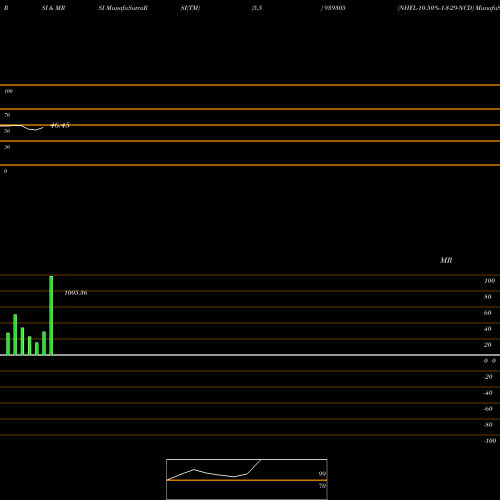Click MR axis label 60

click(x=488, y=313)
